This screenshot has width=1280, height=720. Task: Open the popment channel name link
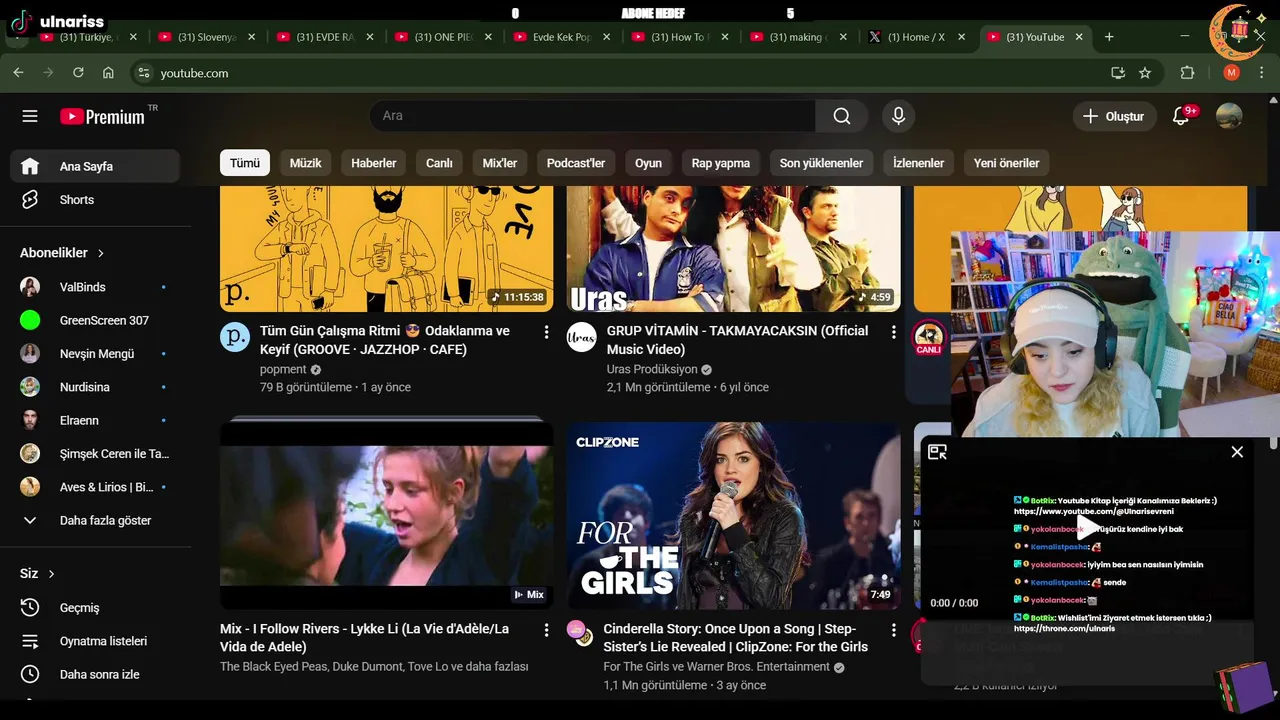coord(283,369)
